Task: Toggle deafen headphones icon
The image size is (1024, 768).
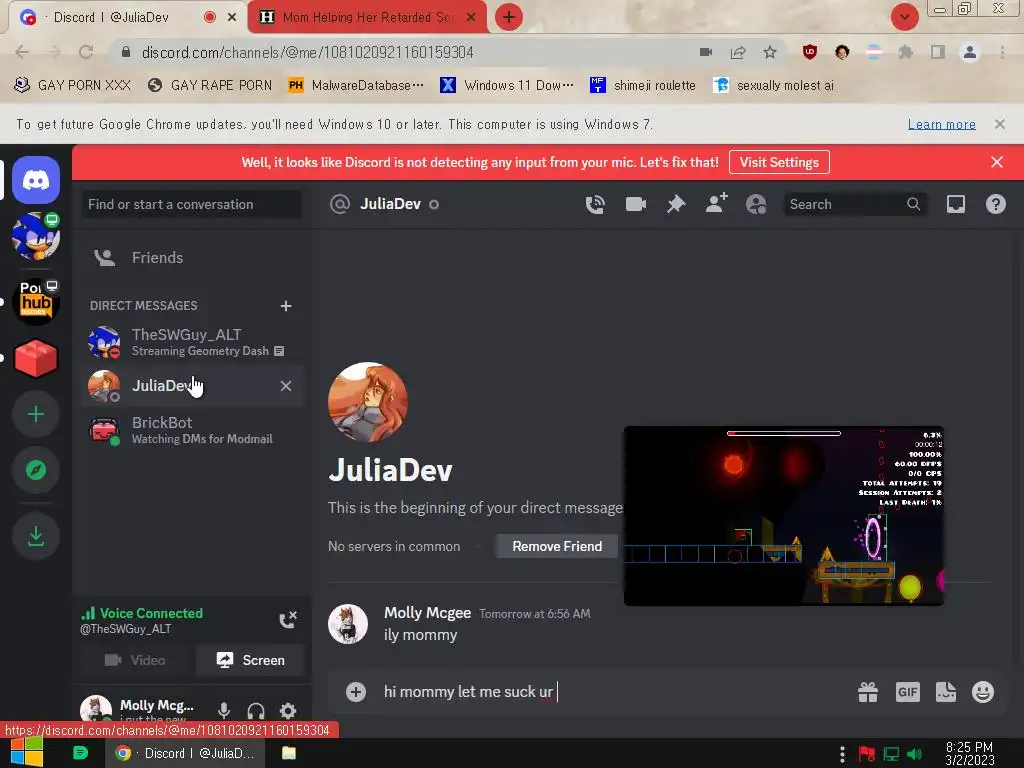Action: coord(256,711)
